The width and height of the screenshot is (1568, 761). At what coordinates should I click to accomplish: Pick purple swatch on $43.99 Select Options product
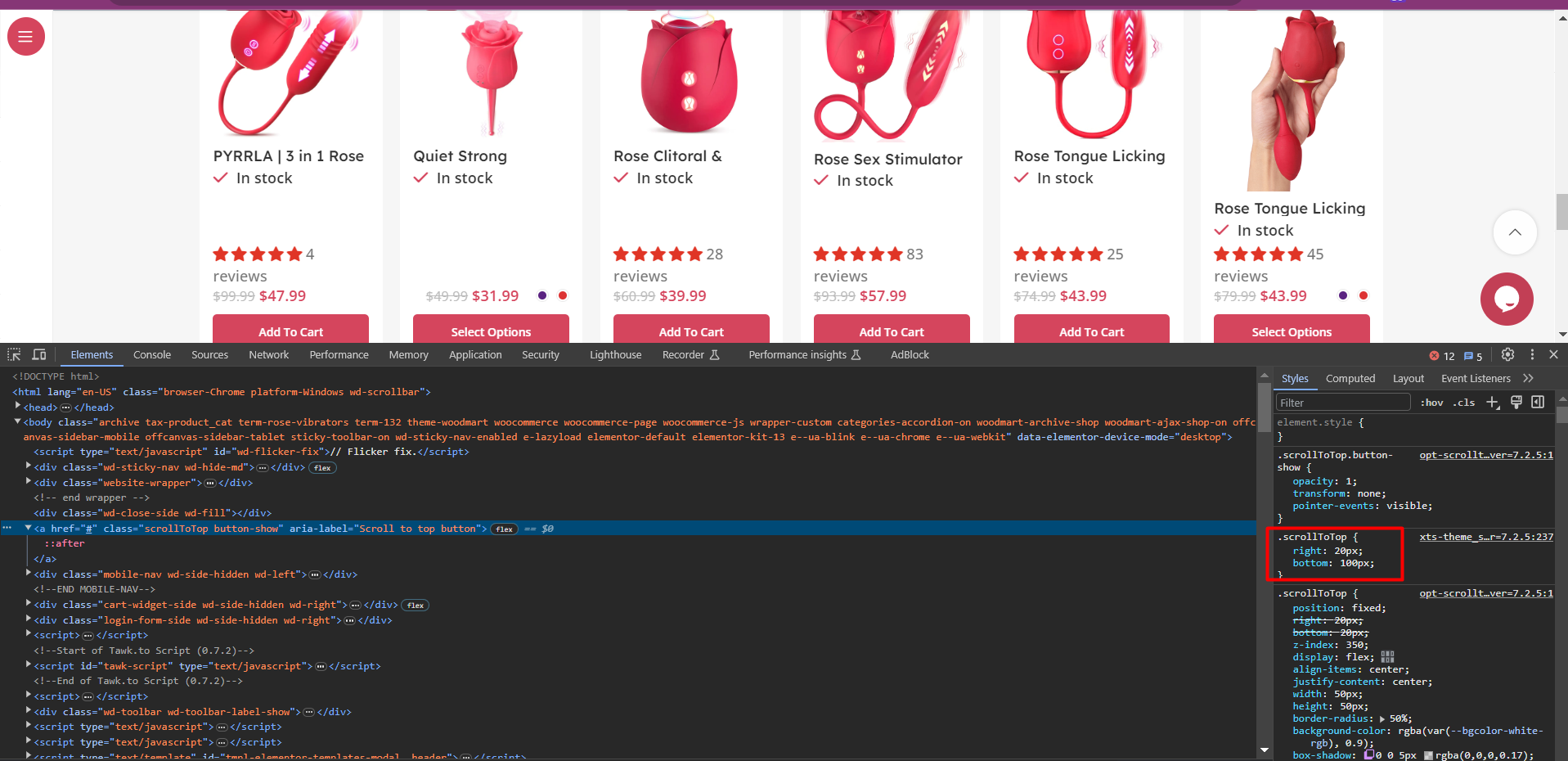click(1343, 295)
